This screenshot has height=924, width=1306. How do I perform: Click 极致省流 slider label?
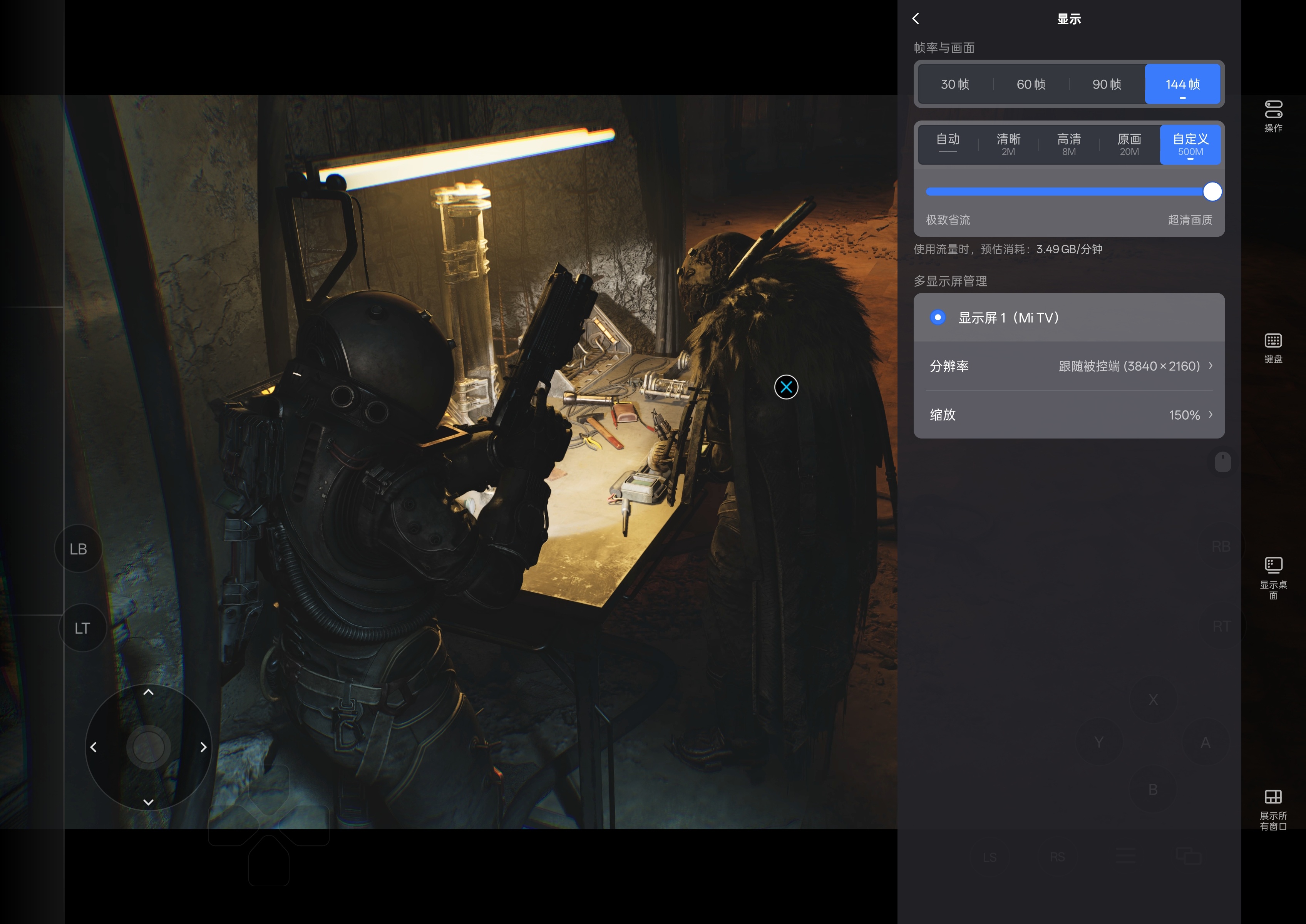click(948, 219)
